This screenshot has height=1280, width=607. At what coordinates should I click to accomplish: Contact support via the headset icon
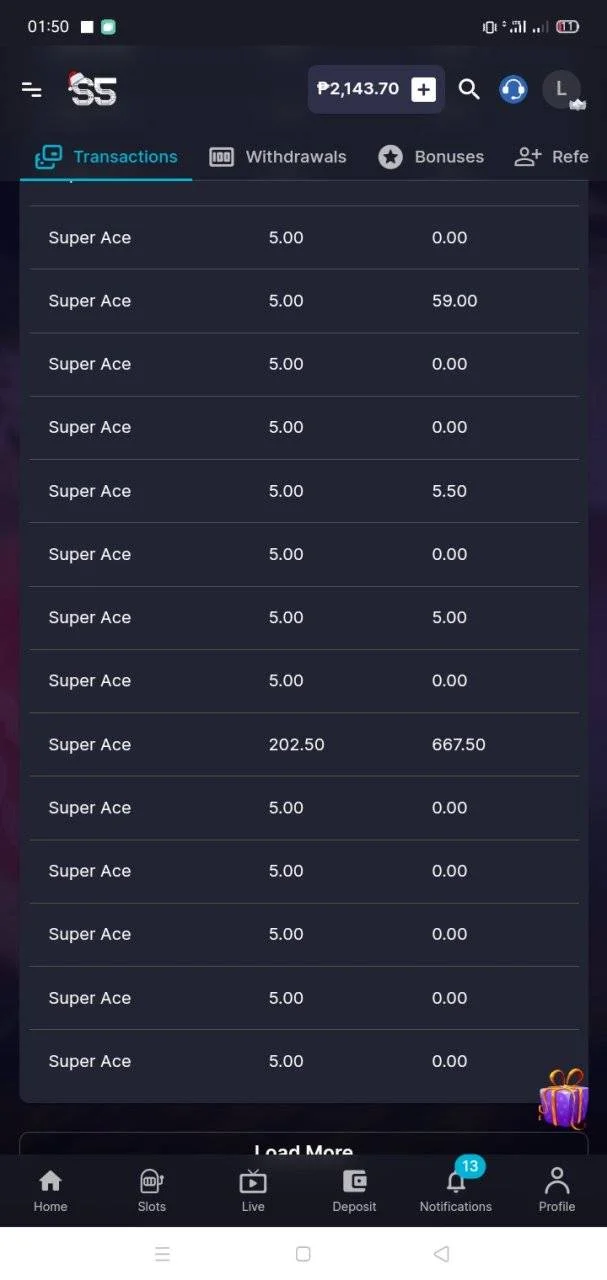tap(513, 89)
